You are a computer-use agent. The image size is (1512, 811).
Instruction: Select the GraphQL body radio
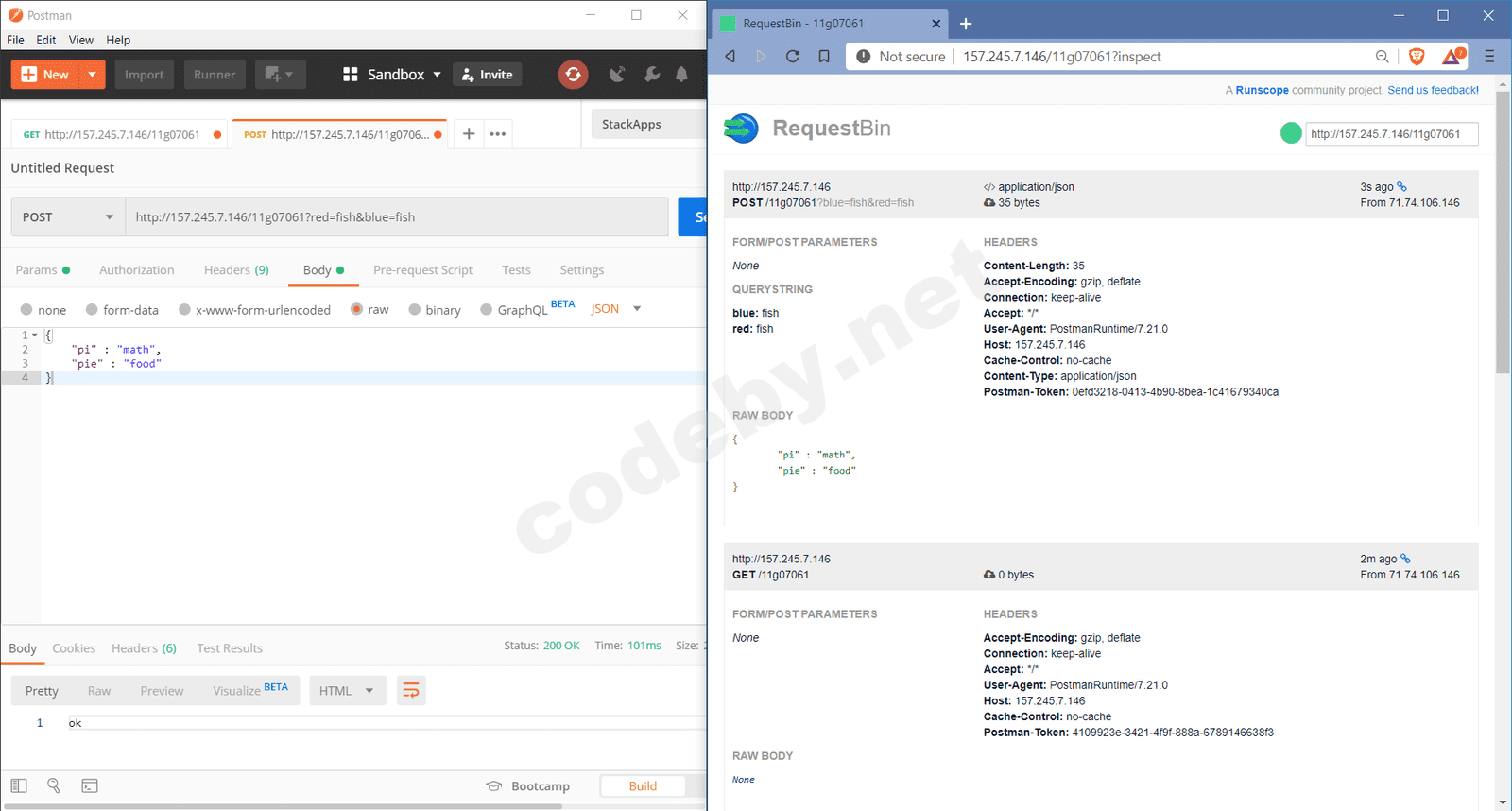pyautogui.click(x=486, y=309)
